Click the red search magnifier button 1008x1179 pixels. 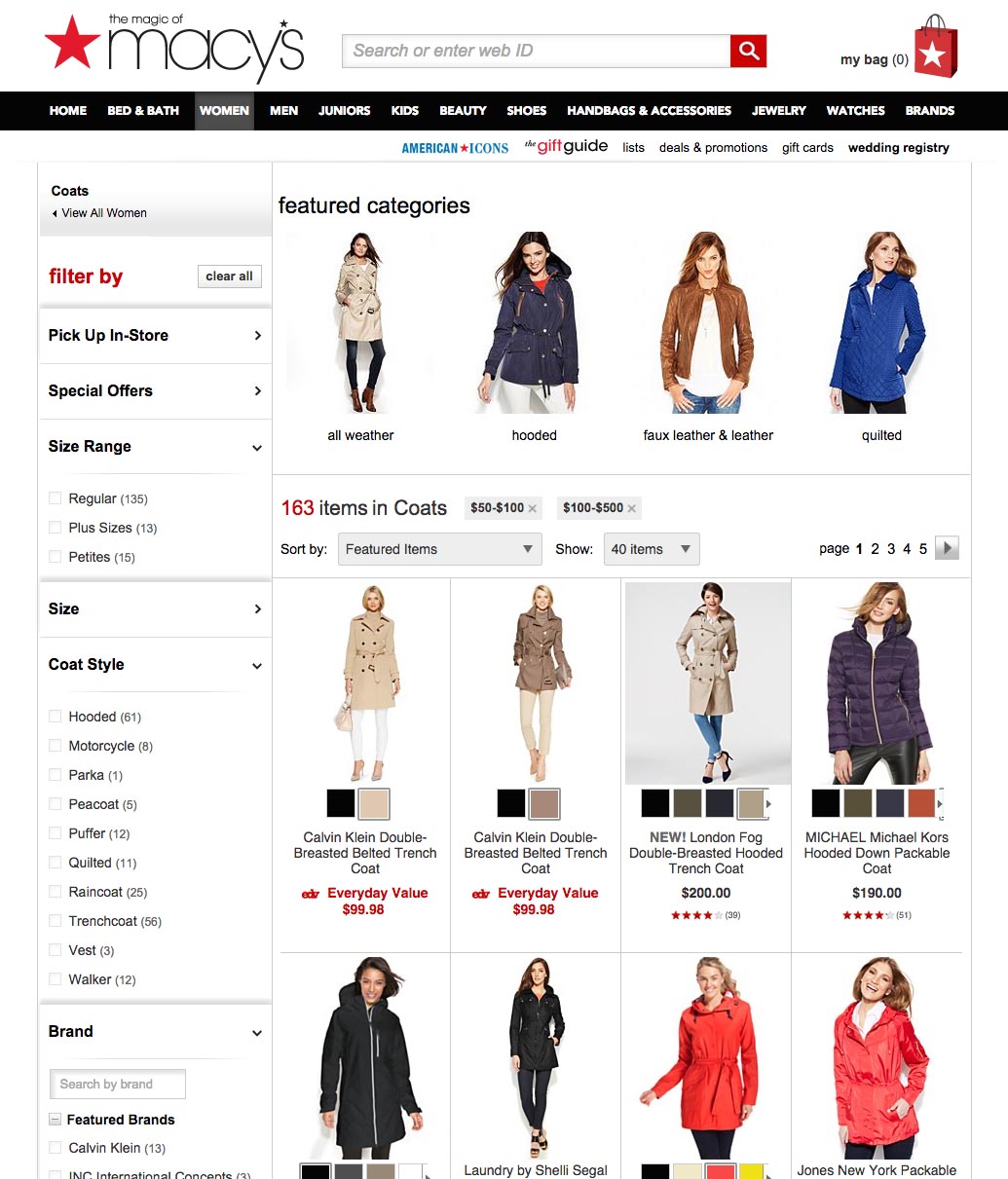click(748, 51)
